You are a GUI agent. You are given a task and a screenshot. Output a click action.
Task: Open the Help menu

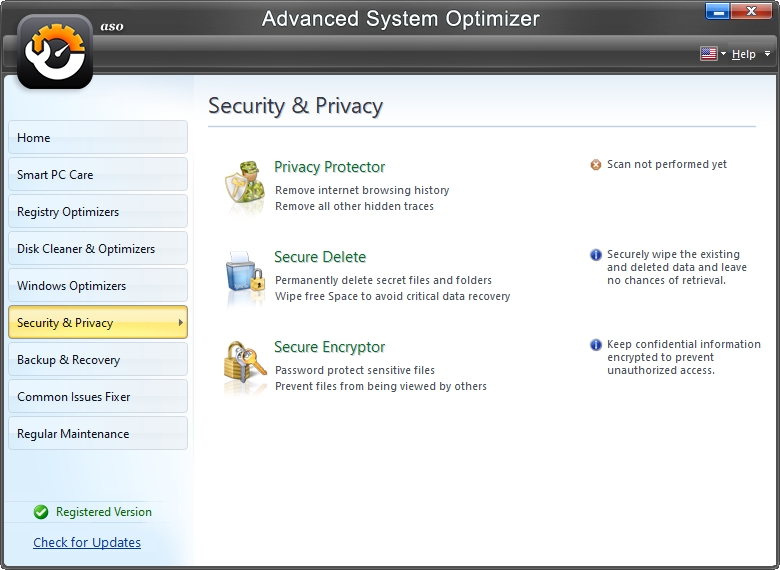pyautogui.click(x=743, y=54)
